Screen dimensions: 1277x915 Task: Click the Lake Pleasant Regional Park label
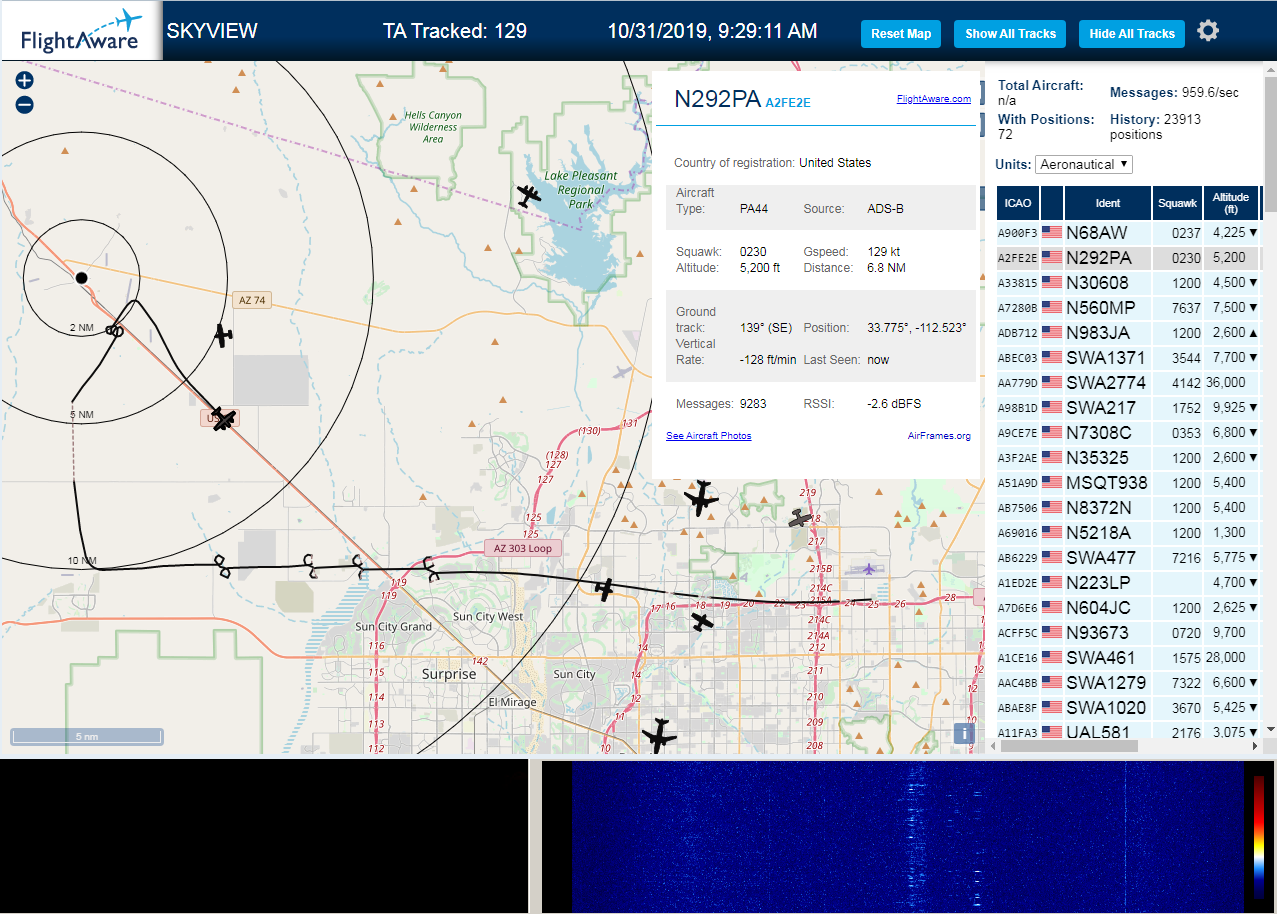[581, 189]
